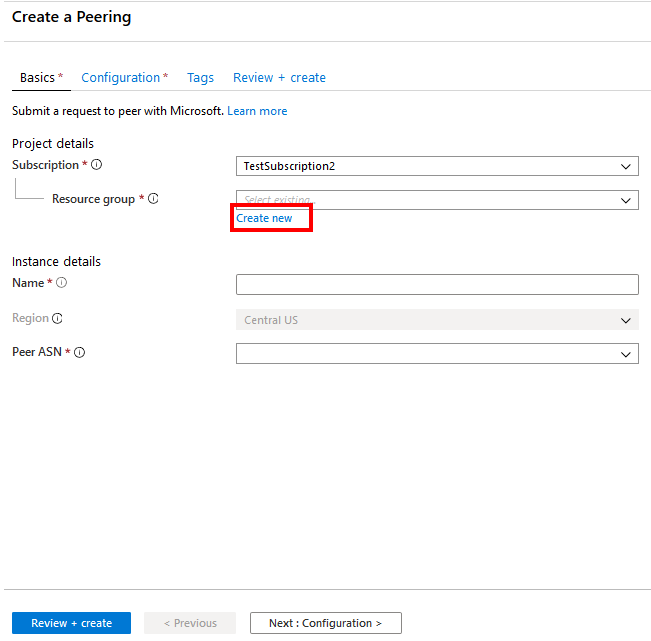Click the 'Submit a request to peer' text

pos(118,111)
